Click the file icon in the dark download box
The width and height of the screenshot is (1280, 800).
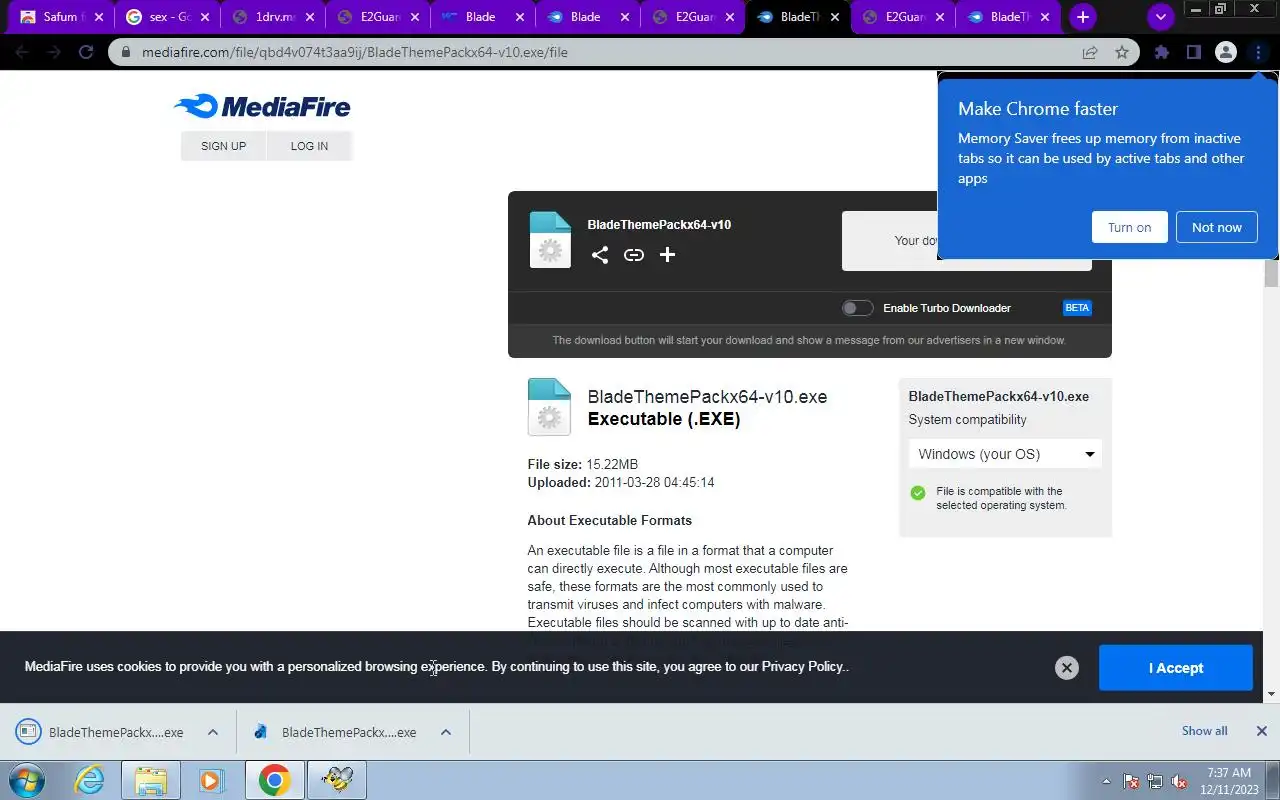(x=549, y=240)
